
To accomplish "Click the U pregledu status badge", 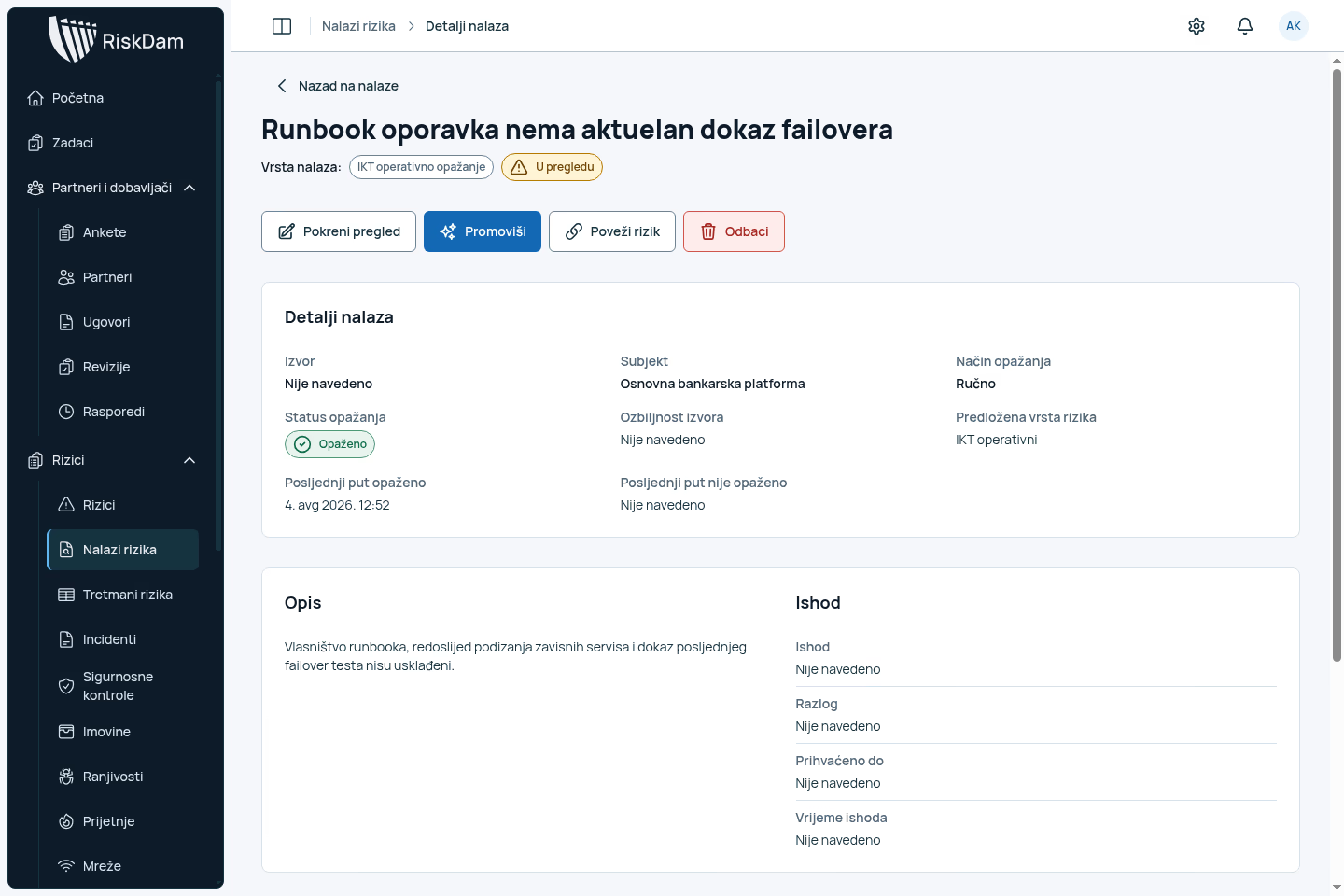I will pos(552,167).
